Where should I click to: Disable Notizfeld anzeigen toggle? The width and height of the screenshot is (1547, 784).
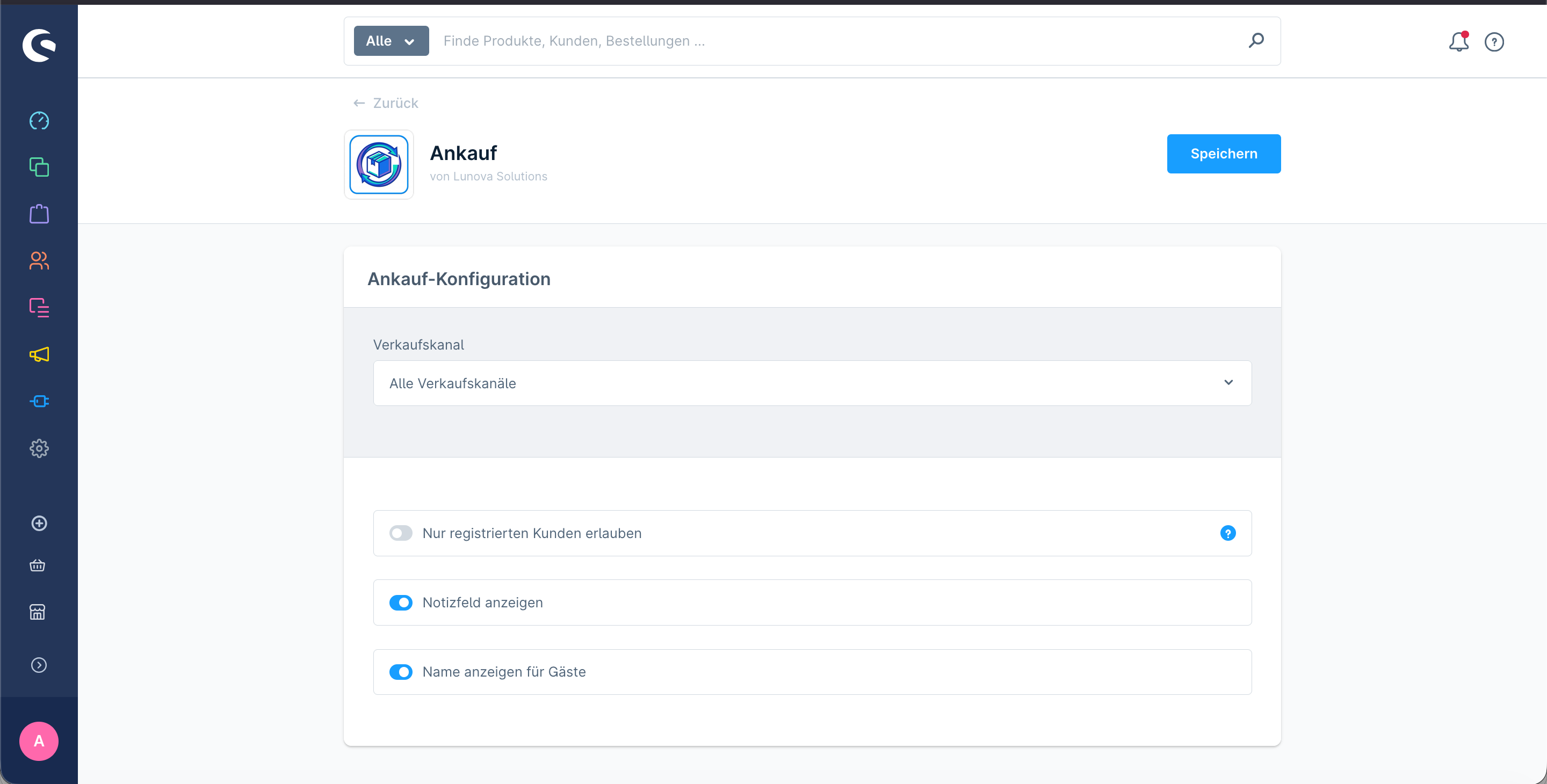tap(401, 602)
